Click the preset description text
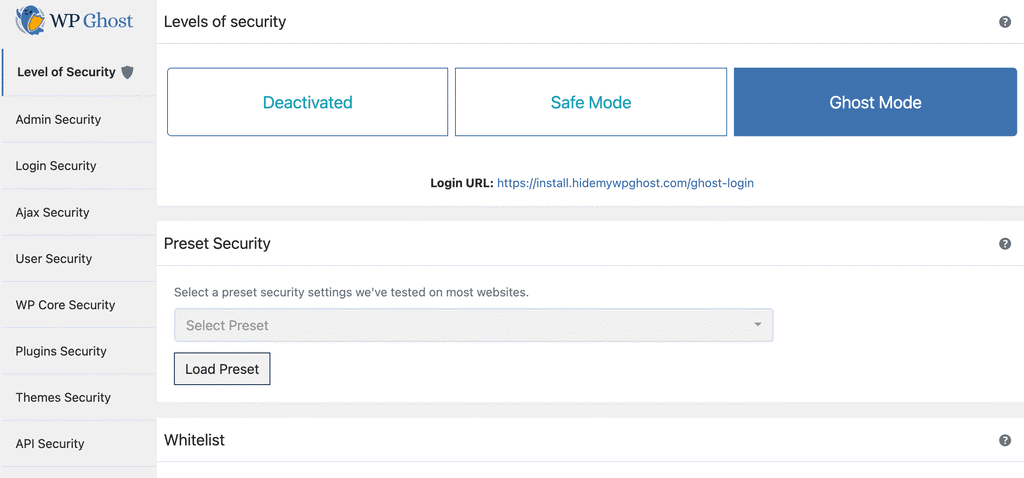The height and width of the screenshot is (478, 1024). click(x=351, y=293)
